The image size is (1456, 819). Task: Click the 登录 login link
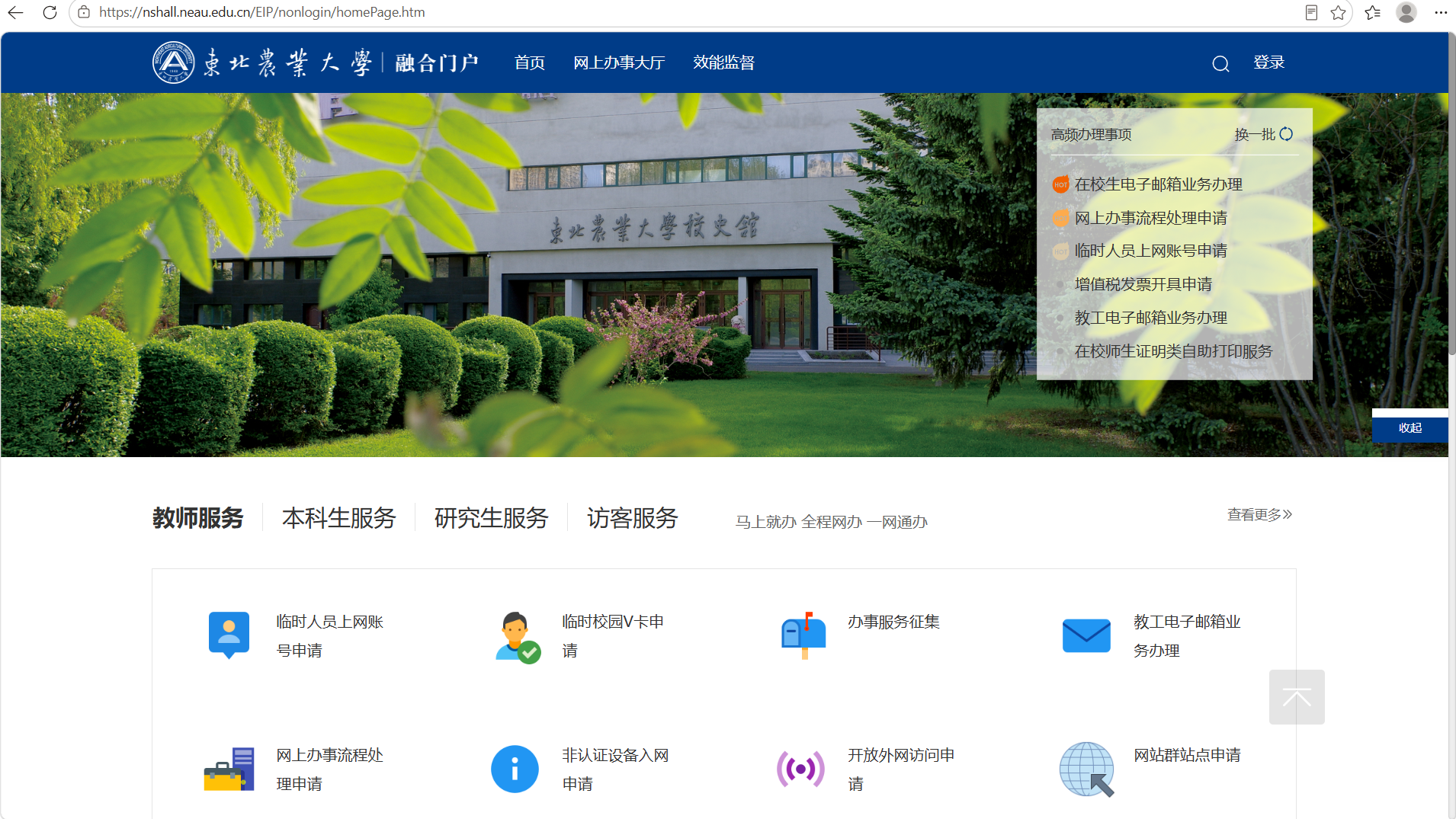click(x=1269, y=62)
